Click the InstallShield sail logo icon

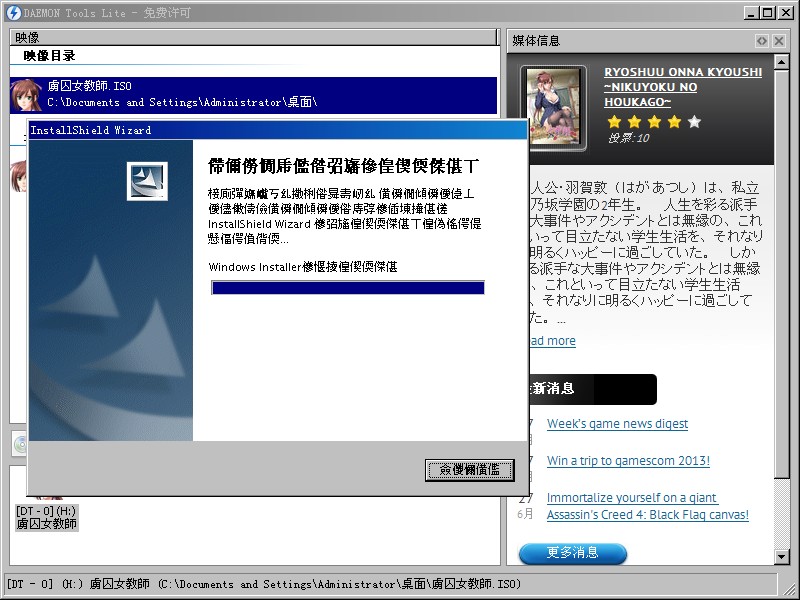pyautogui.click(x=147, y=181)
